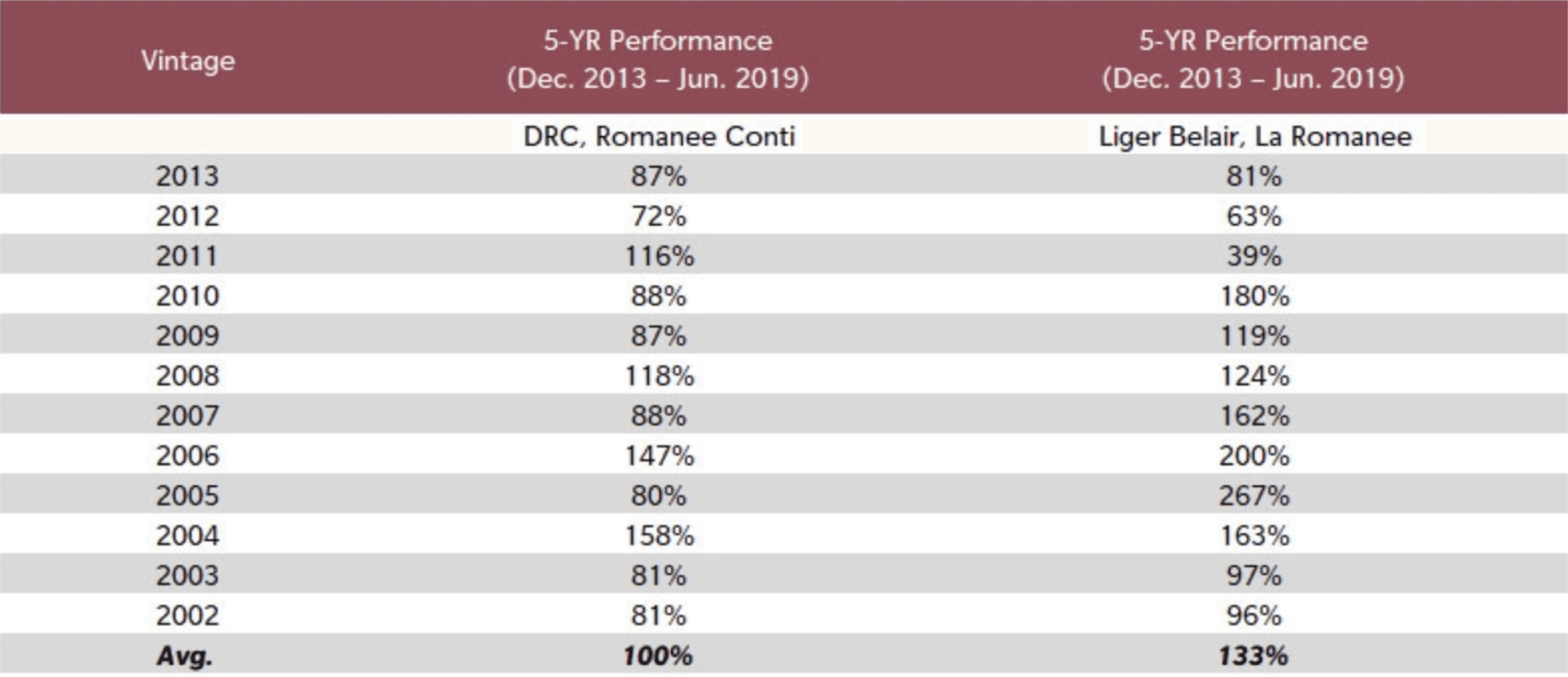1568x677 pixels.
Task: Click the 2013 vintage row label
Action: pyautogui.click(x=187, y=176)
